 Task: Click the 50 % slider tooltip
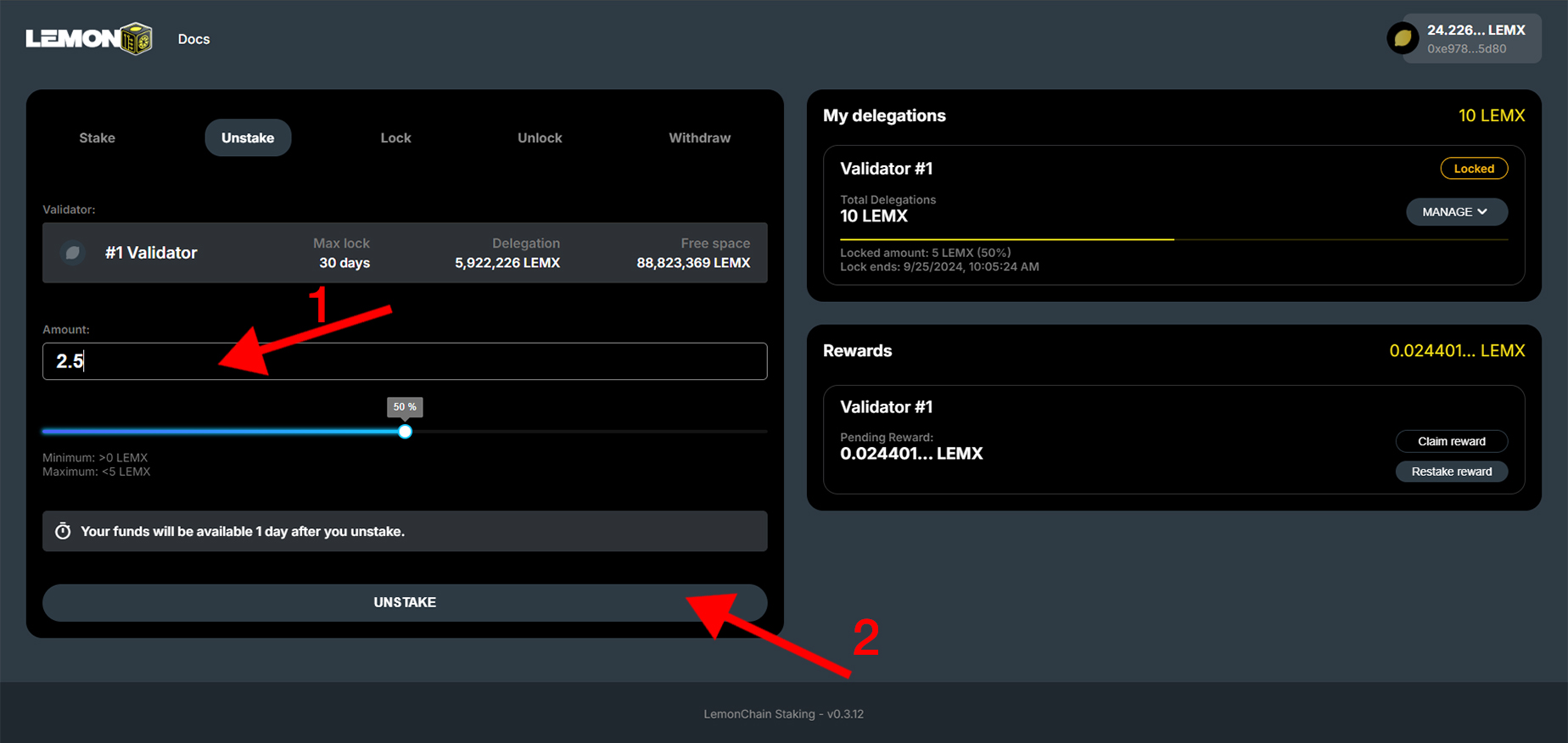405,407
